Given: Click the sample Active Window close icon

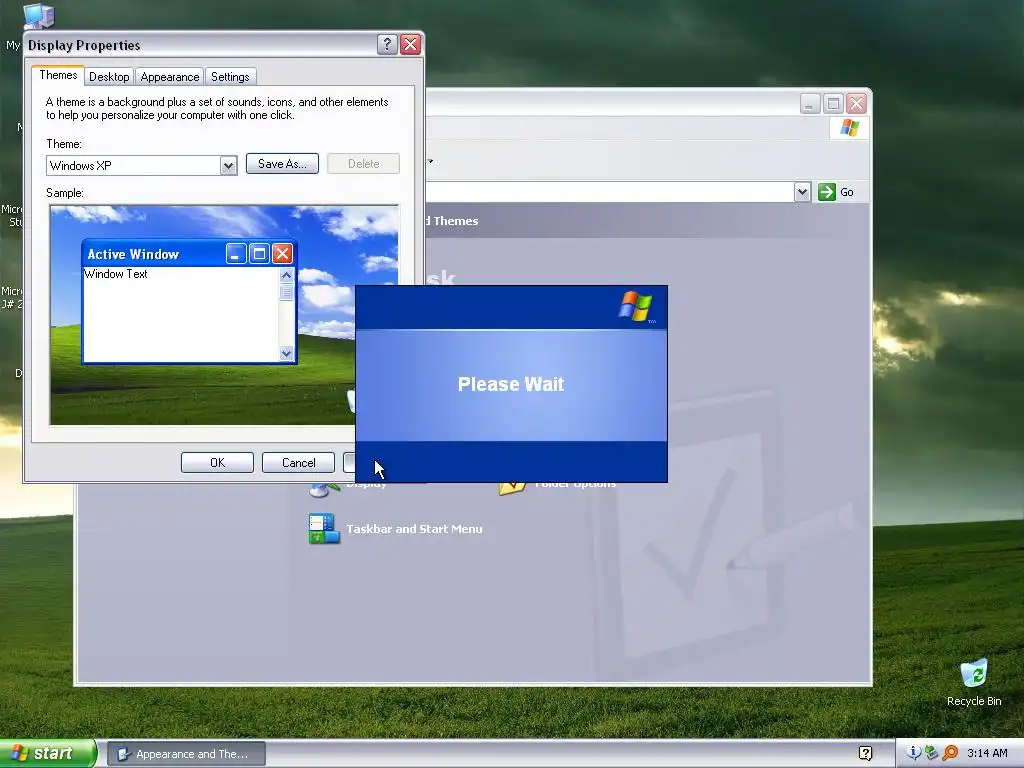Looking at the screenshot, I should coord(282,253).
